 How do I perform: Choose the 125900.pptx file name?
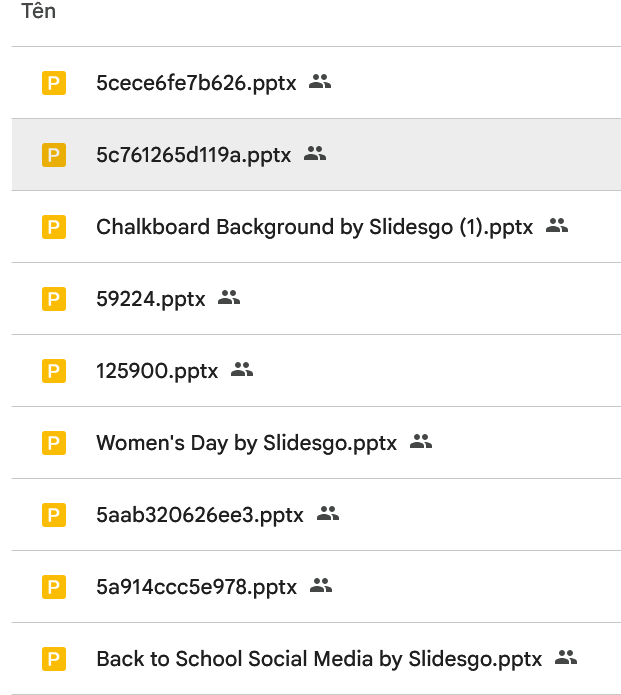[x=156, y=371]
